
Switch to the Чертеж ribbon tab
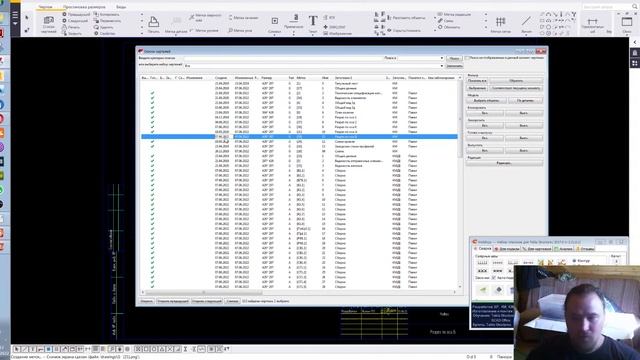tap(46, 7)
